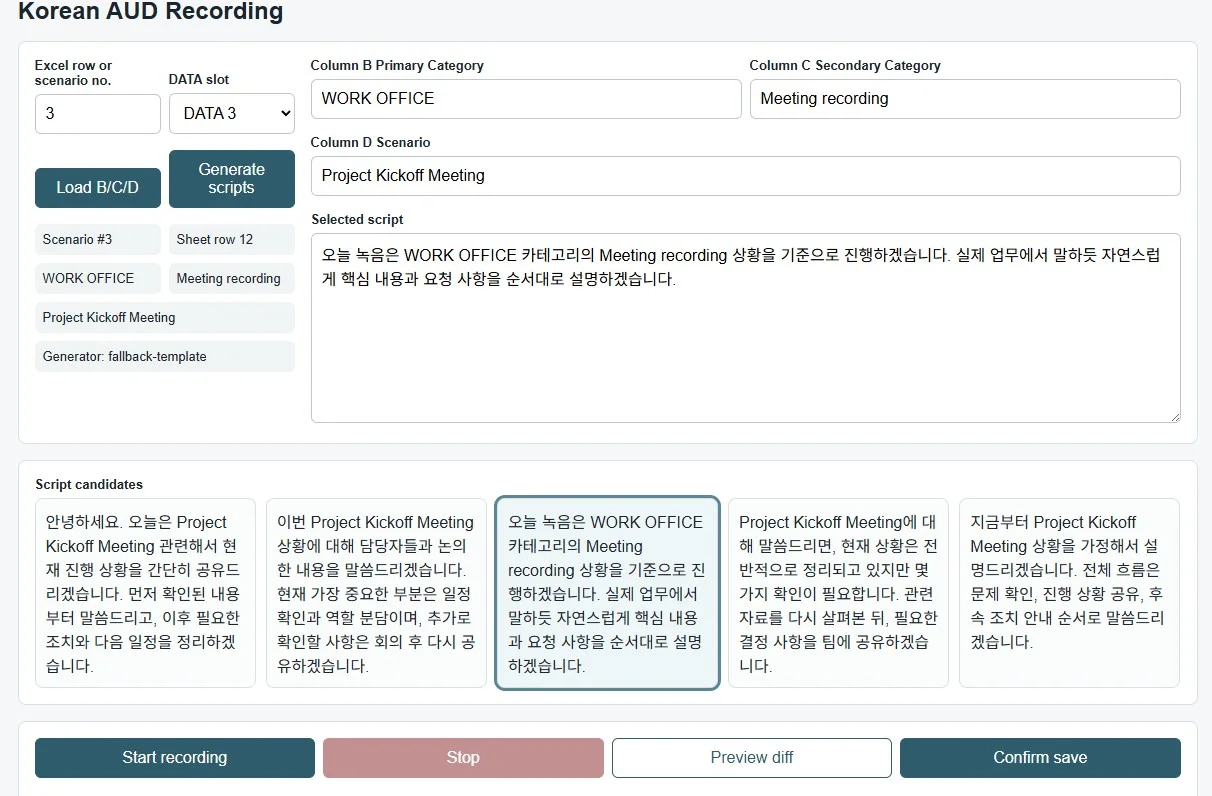This screenshot has height=796, width=1212.
Task: Select the Scenario #3 tag
Action: (98, 239)
